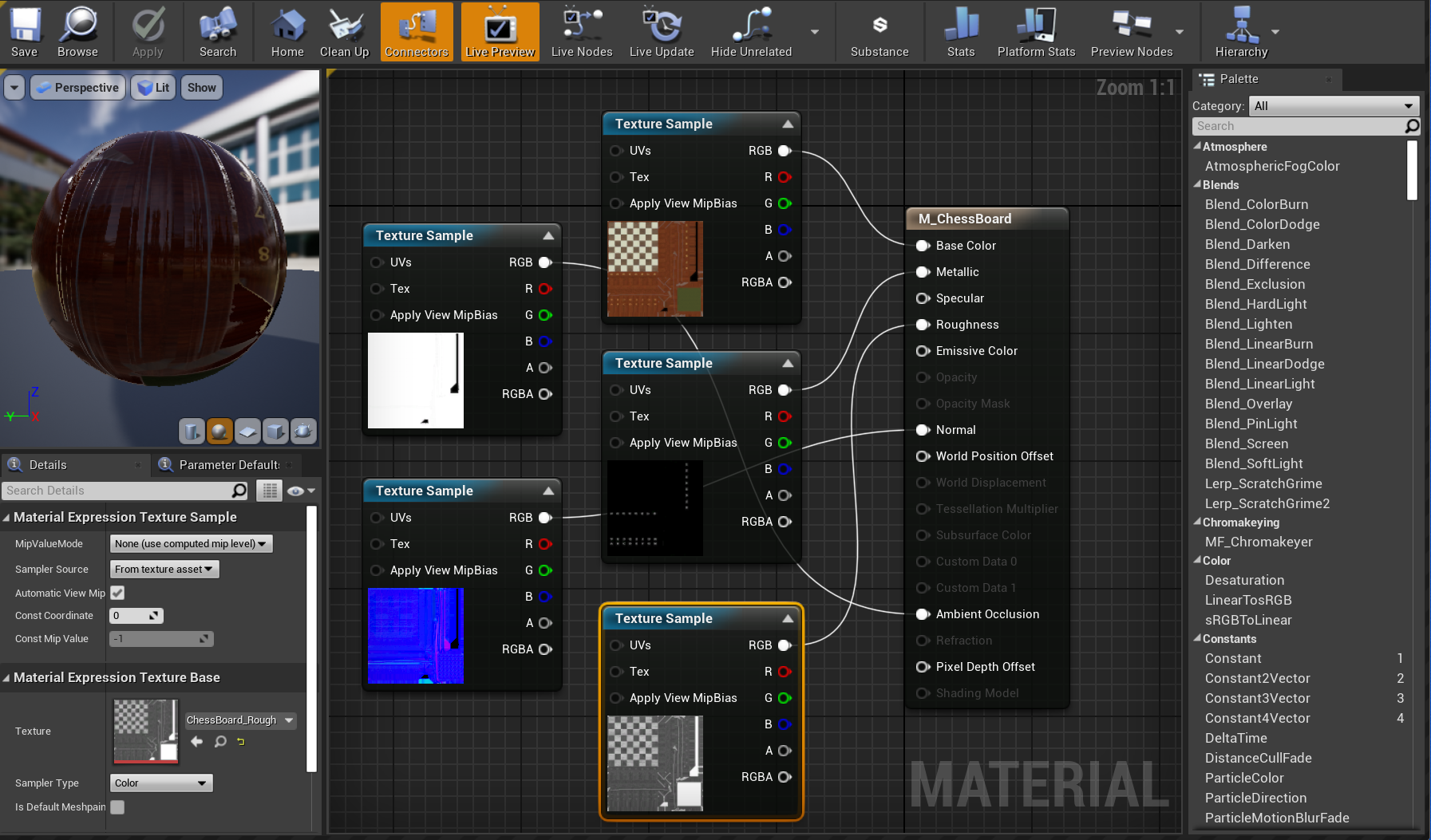Toggle property matrix grid view icon
The width and height of the screenshot is (1431, 840).
coord(270,491)
